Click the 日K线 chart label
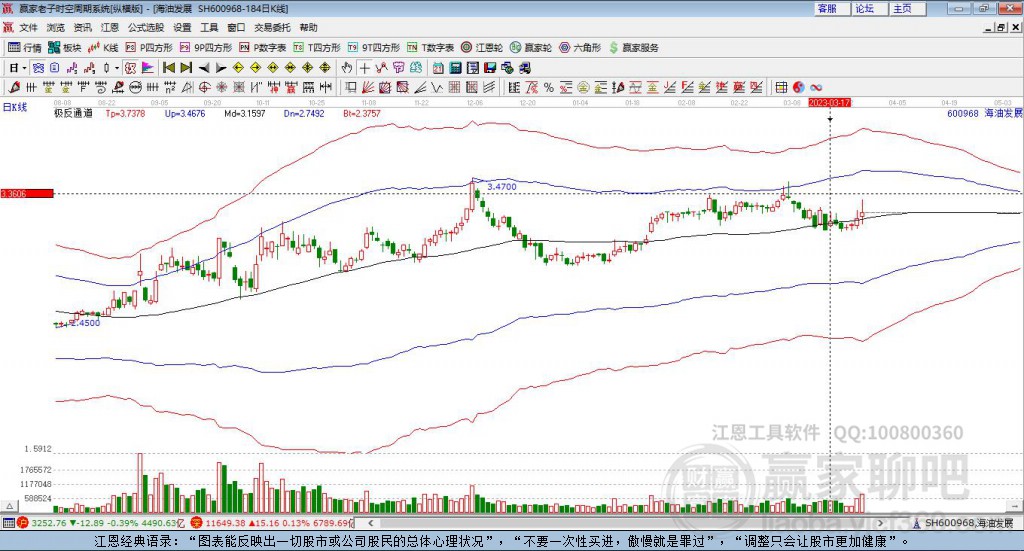Image resolution: width=1024 pixels, height=551 pixels. click(x=15, y=107)
